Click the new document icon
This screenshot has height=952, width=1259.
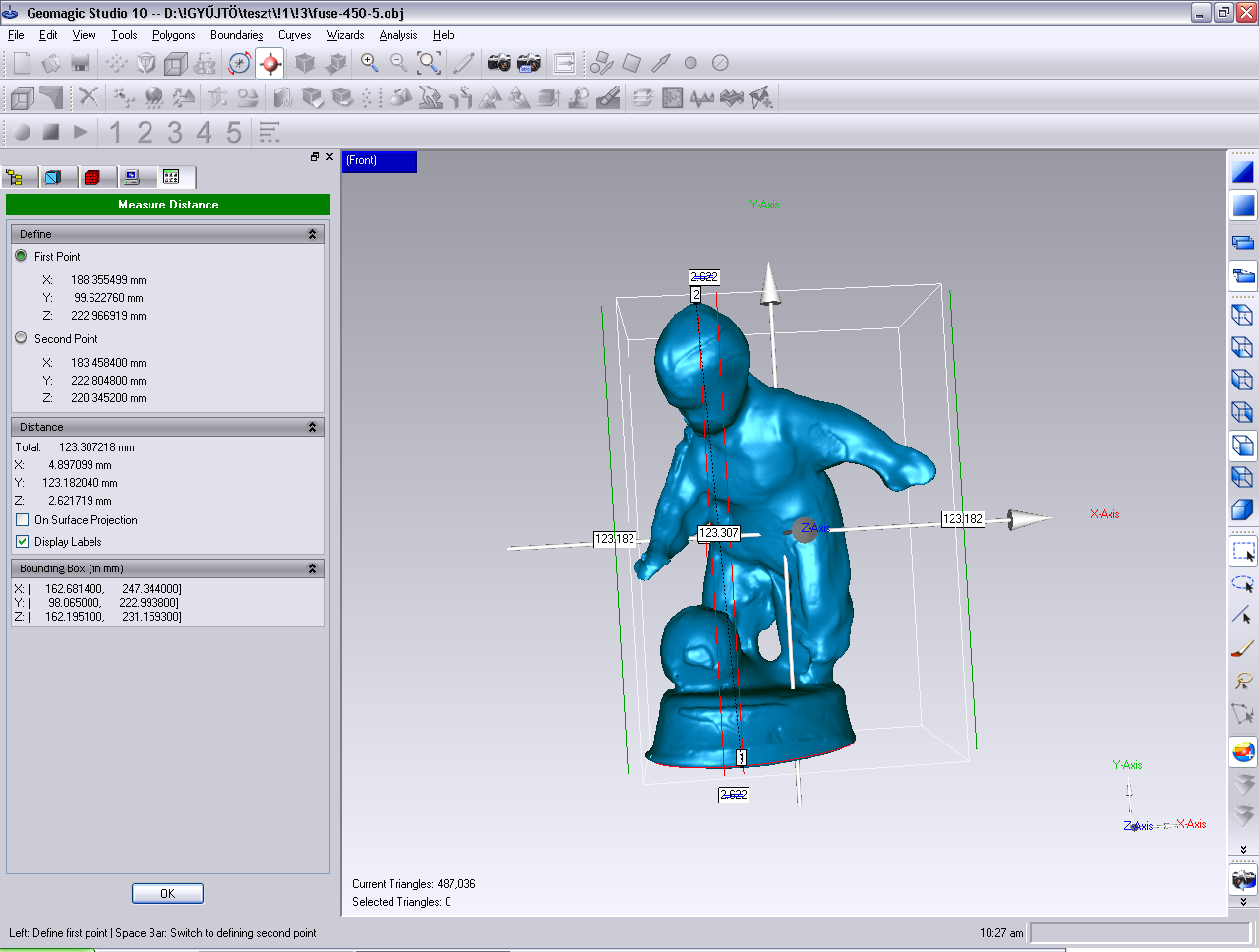pyautogui.click(x=22, y=63)
